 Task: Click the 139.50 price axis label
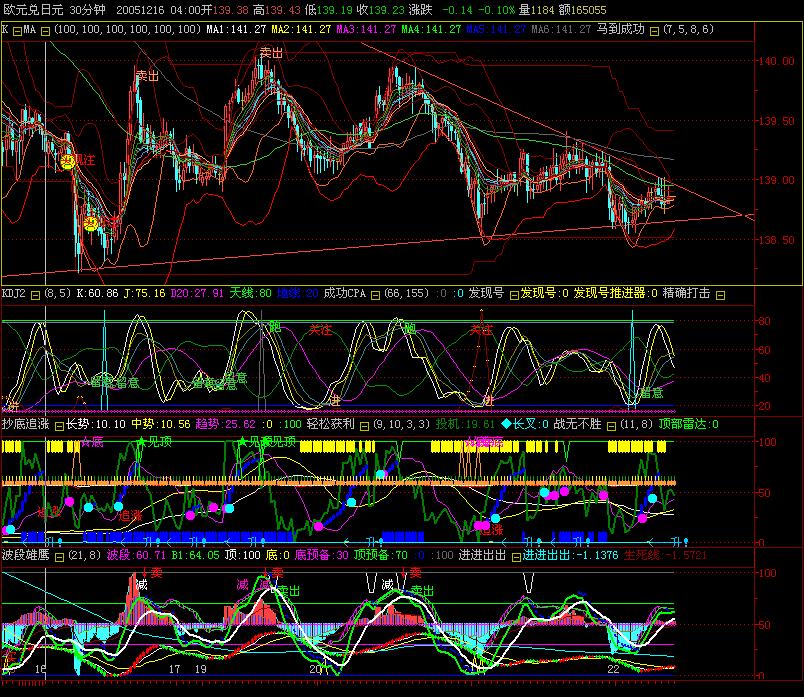point(776,121)
